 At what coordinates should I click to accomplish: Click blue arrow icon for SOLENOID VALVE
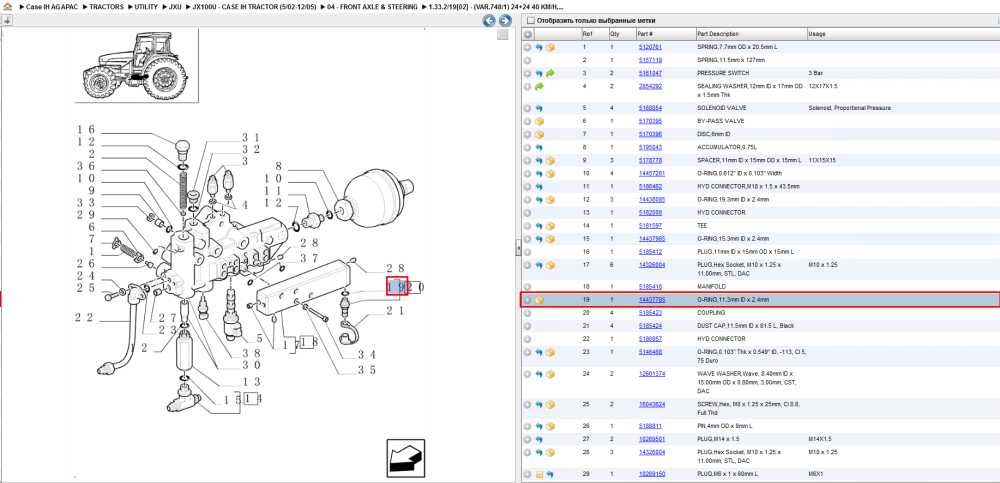point(539,108)
